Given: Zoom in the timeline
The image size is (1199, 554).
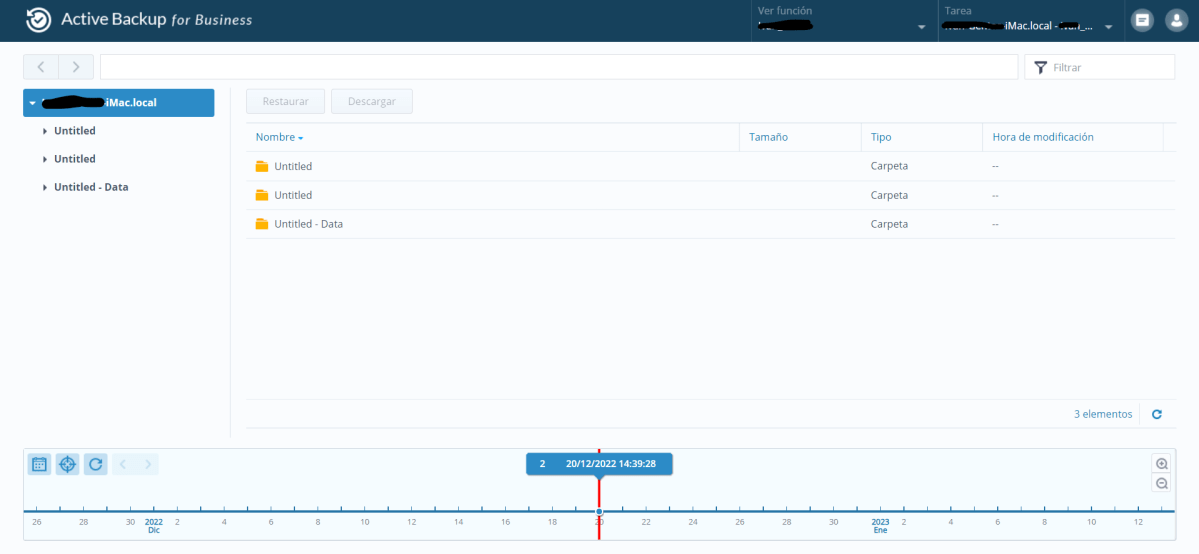Looking at the screenshot, I should (x=1162, y=464).
